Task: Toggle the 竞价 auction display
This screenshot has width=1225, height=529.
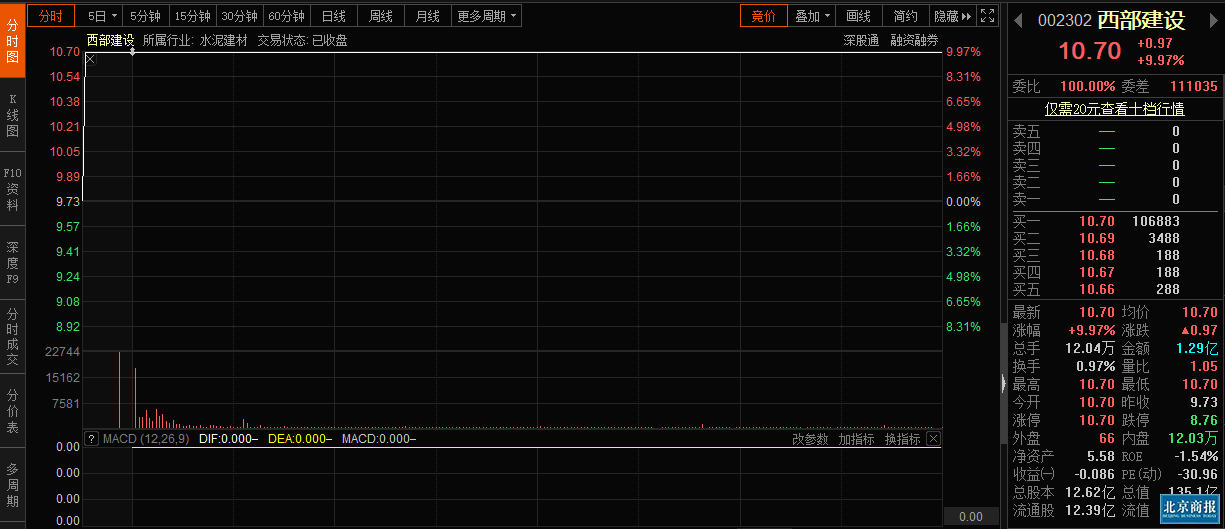Action: click(763, 16)
